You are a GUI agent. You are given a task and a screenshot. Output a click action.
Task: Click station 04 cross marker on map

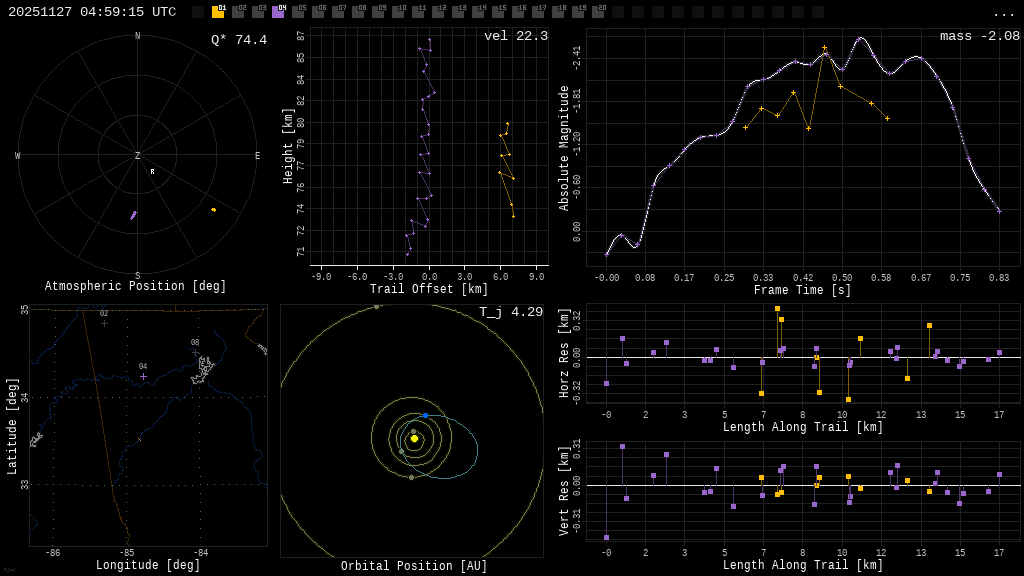tap(143, 376)
